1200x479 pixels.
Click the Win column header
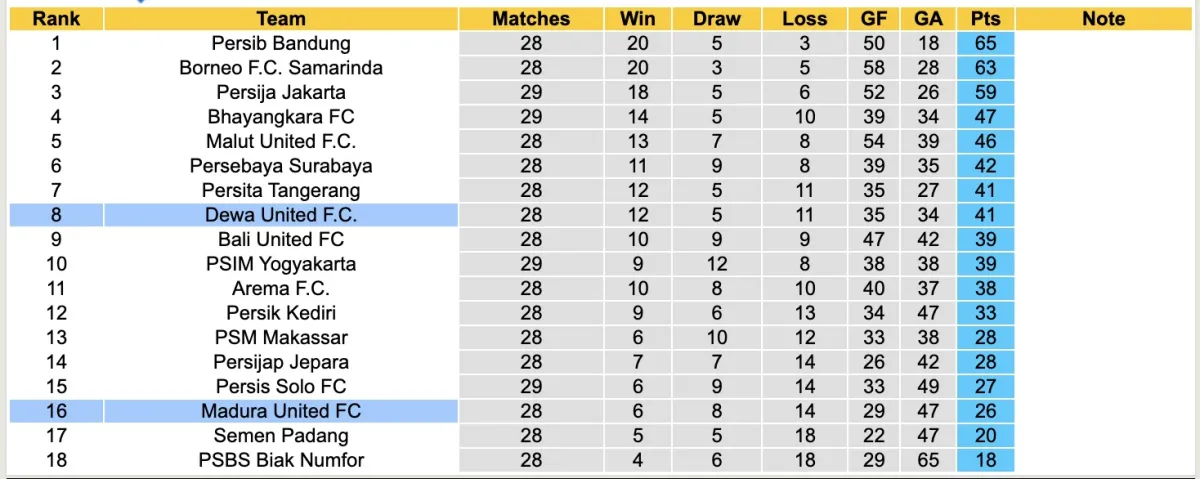pos(638,19)
